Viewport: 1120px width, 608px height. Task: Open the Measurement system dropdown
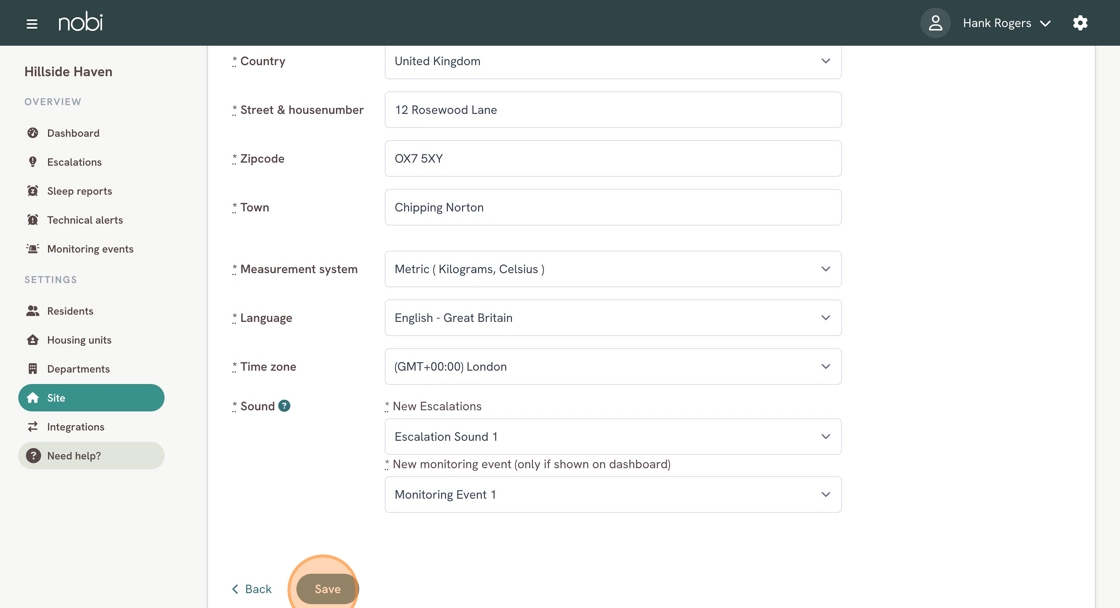pyautogui.click(x=612, y=269)
